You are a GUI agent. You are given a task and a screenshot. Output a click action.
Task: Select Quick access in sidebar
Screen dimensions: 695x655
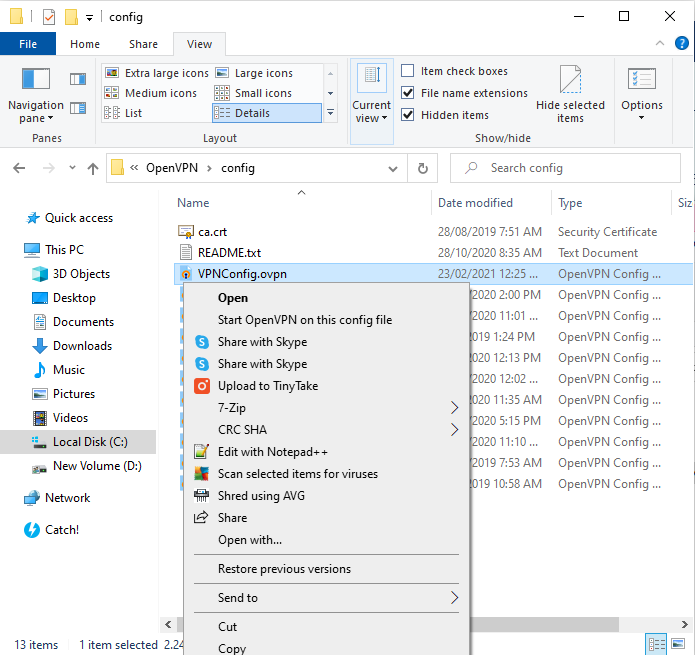79,218
